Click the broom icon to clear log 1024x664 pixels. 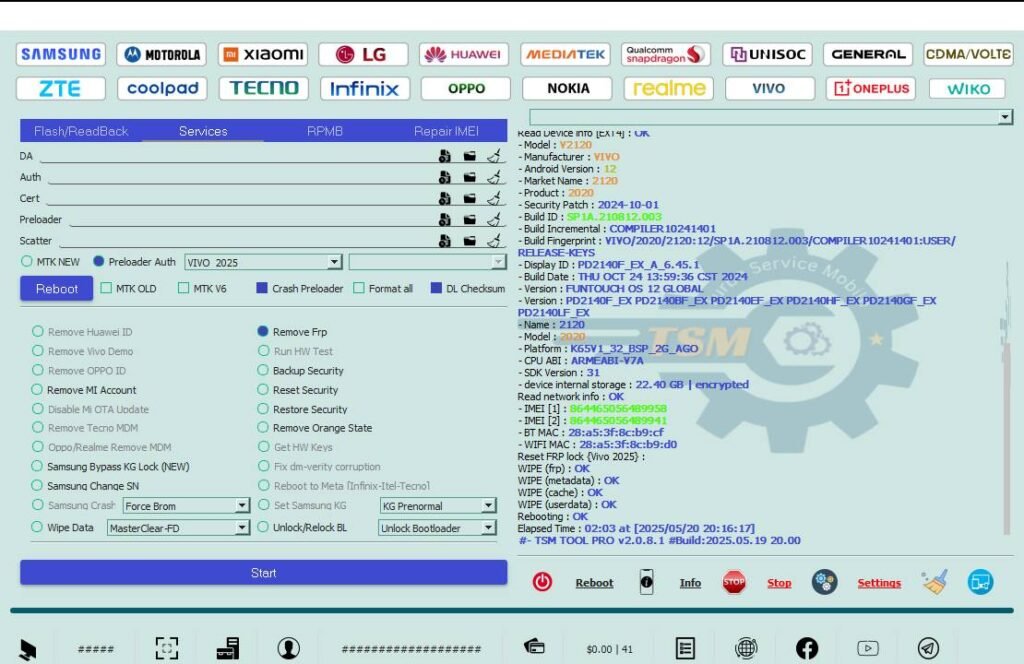point(935,582)
